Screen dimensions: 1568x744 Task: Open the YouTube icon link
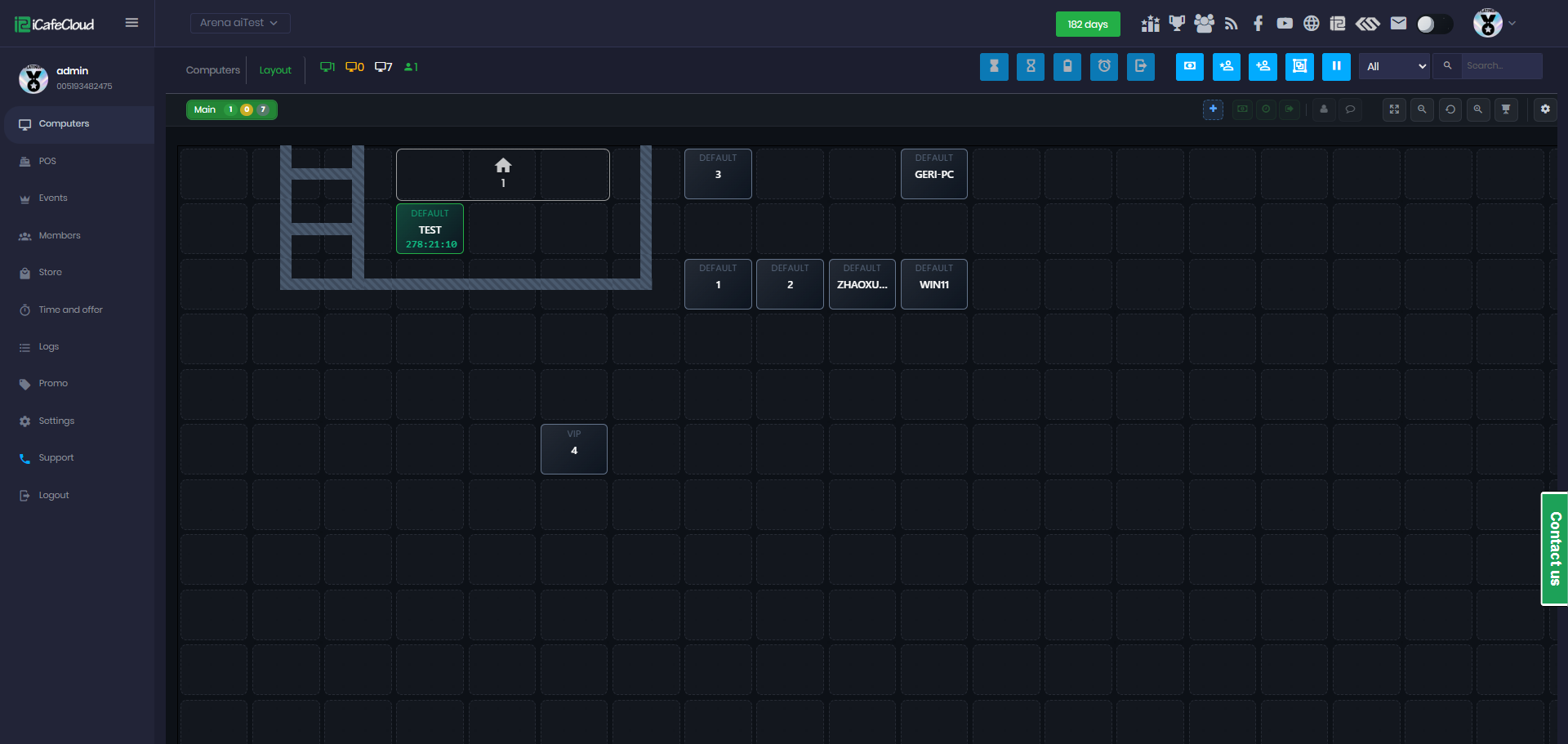point(1285,24)
